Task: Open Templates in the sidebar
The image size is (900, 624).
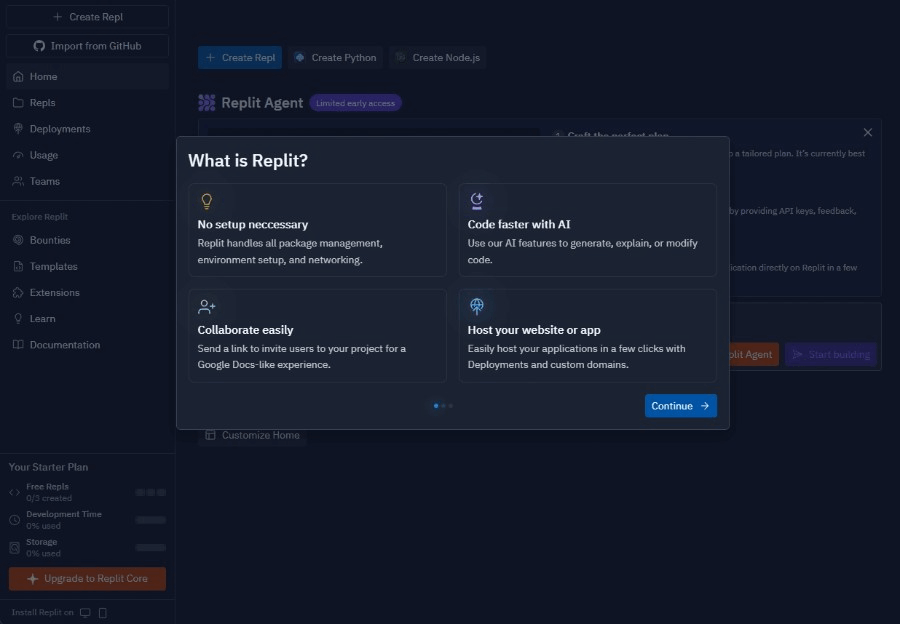Action: click(x=87, y=266)
